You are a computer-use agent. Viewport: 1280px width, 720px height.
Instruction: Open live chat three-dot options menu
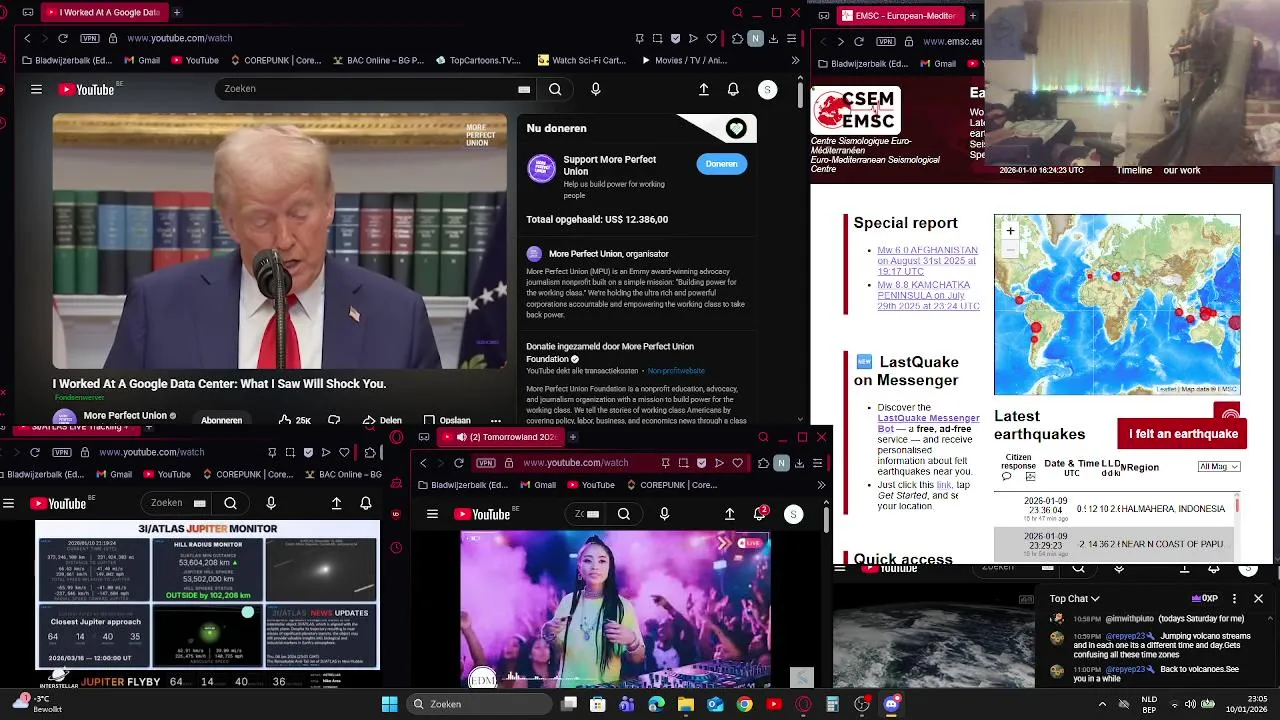click(1234, 599)
